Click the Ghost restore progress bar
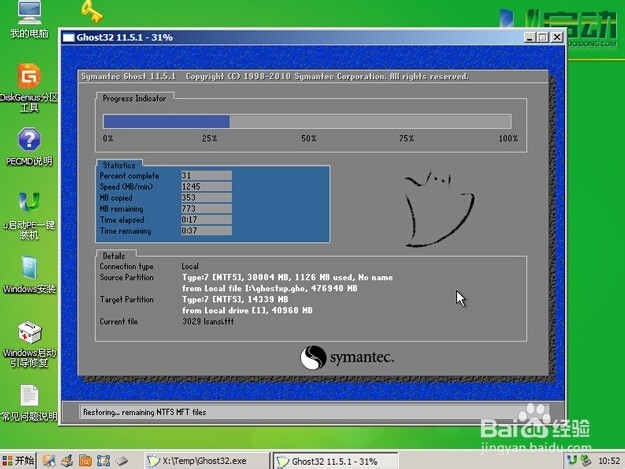Screen dimensions: 625x469 307,122
